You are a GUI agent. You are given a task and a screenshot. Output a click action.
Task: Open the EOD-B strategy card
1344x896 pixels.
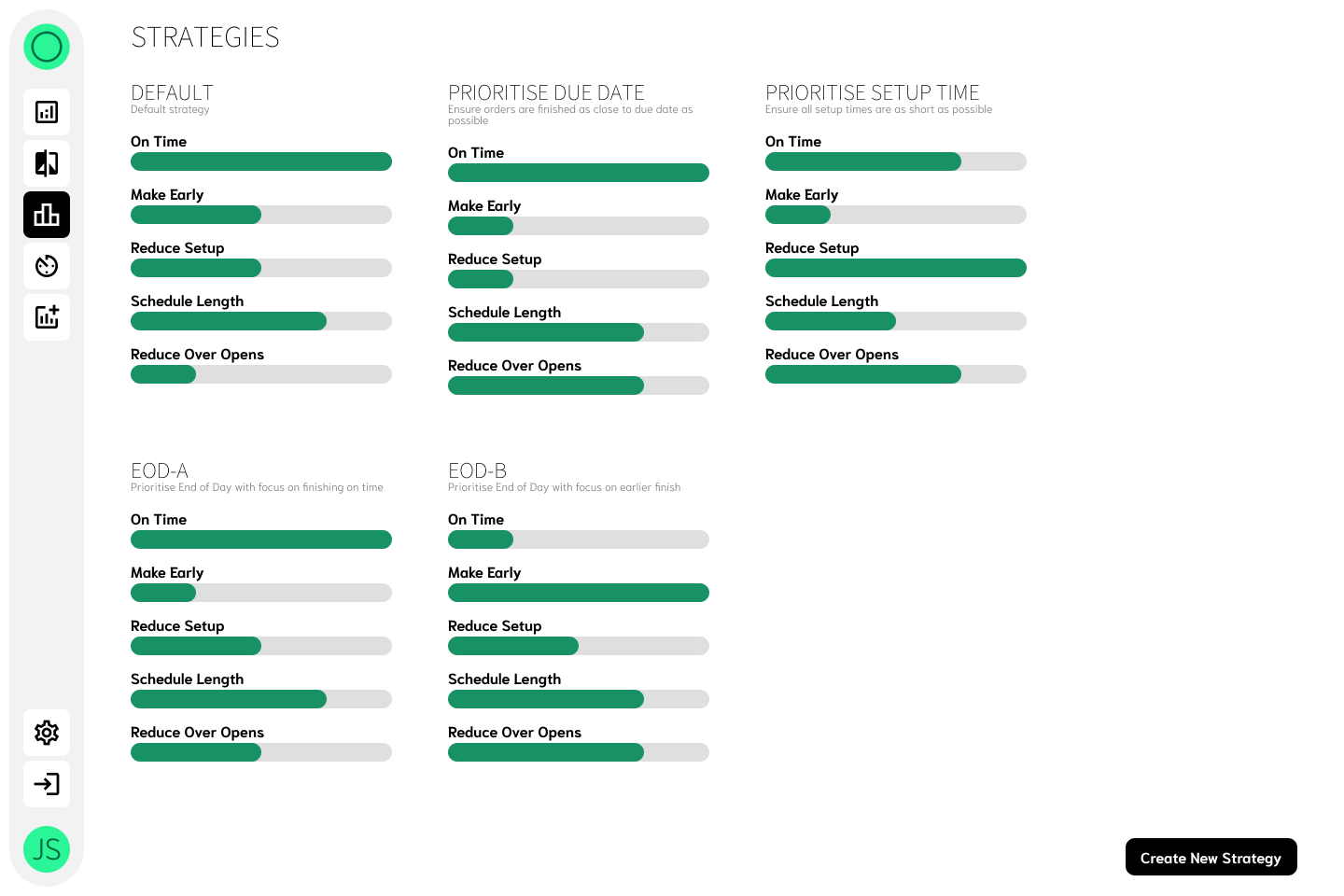(x=477, y=470)
